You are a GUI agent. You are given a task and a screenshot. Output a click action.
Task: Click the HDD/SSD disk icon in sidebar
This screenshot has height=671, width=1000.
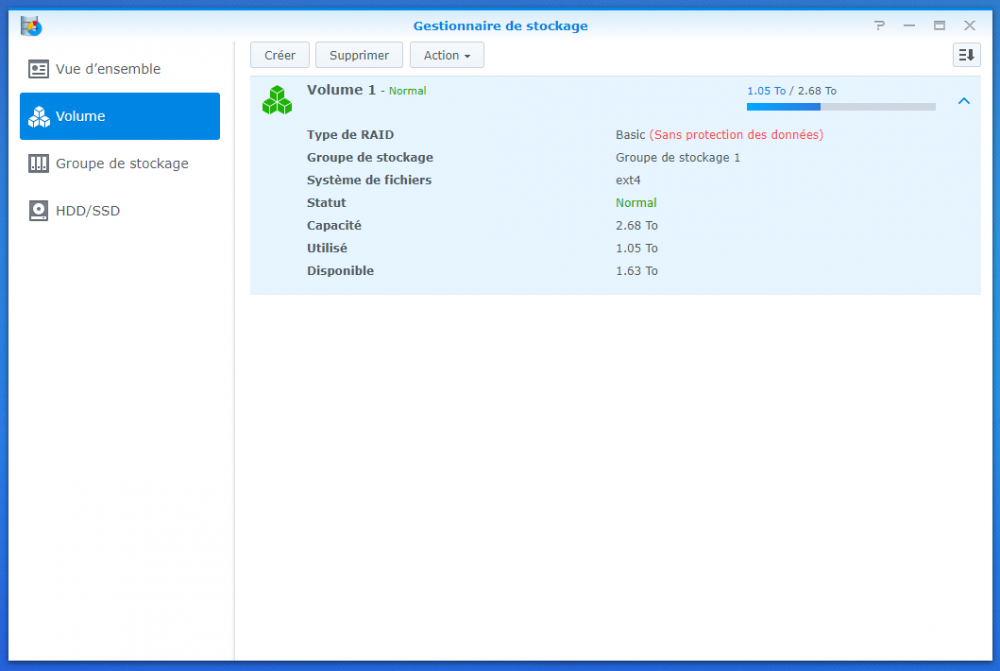pyautogui.click(x=39, y=211)
